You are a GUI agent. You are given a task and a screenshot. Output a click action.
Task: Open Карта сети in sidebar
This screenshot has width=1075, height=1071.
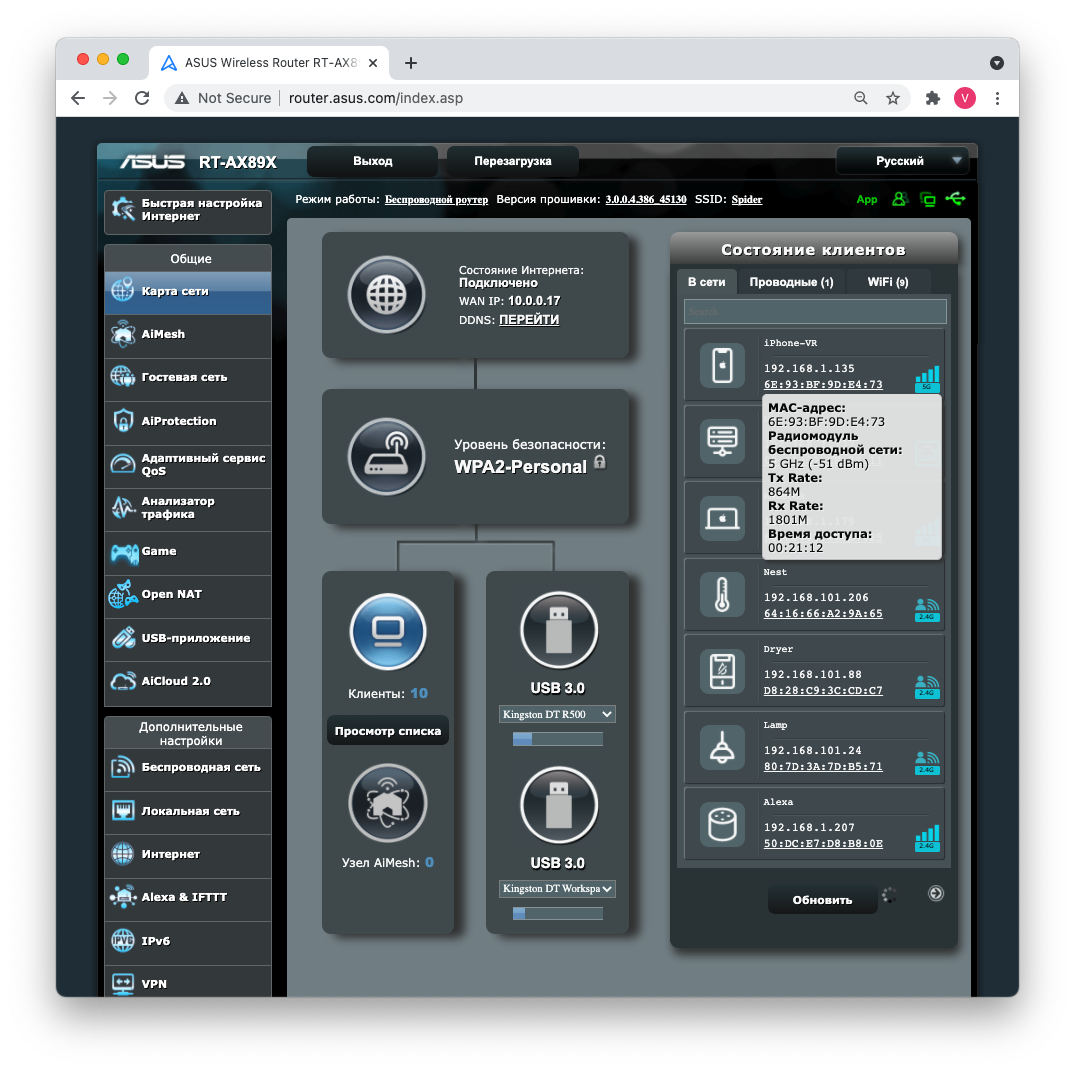coord(188,291)
